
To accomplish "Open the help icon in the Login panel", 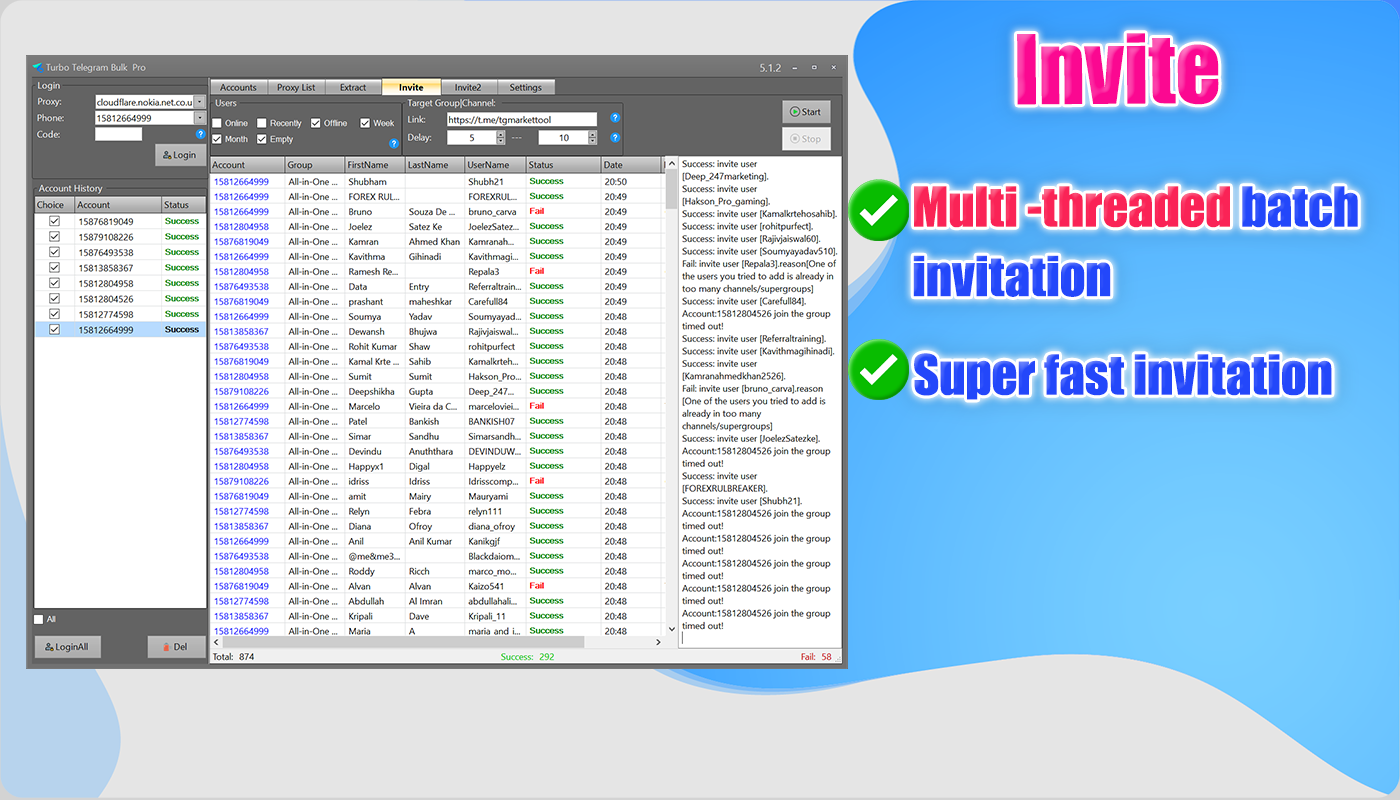I will point(200,134).
